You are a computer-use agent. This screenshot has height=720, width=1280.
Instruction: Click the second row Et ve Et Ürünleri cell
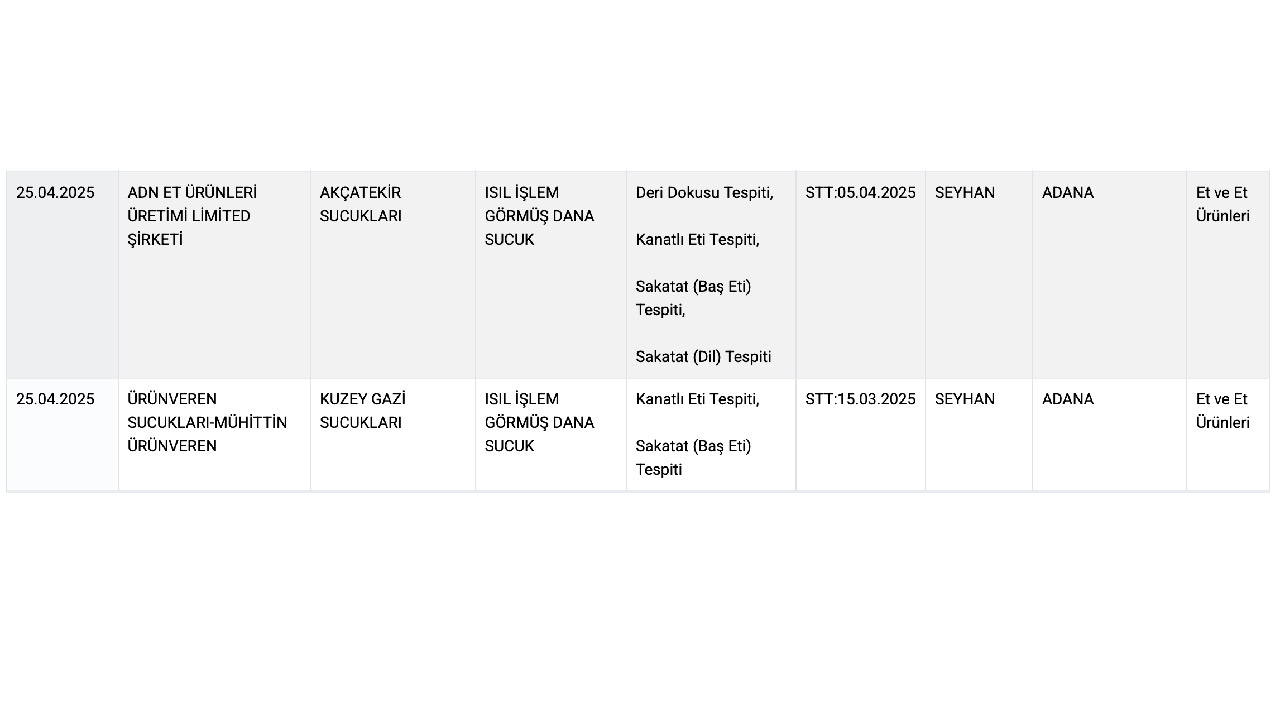(x=1228, y=435)
